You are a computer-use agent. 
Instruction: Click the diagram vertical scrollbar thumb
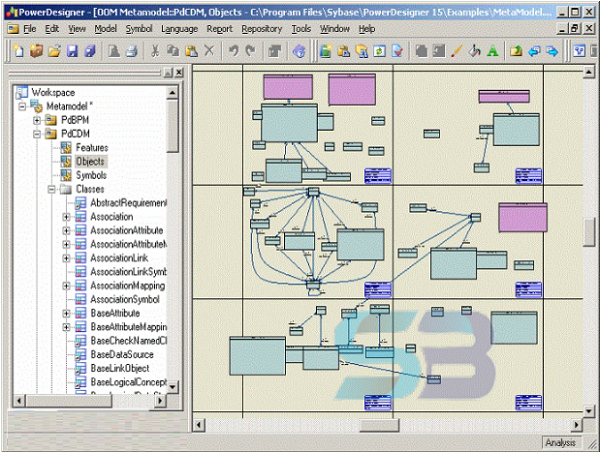(x=589, y=232)
